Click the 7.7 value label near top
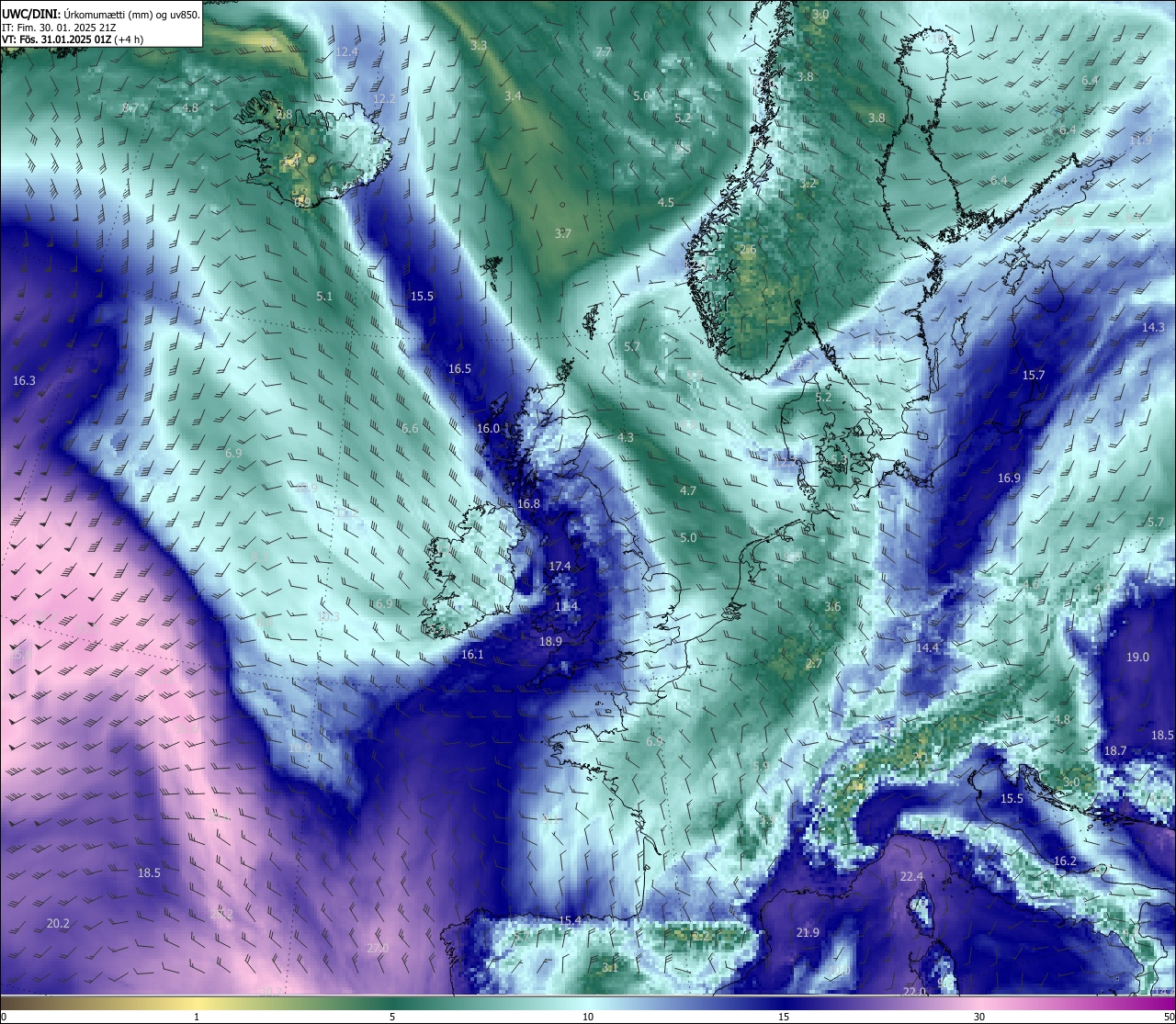The image size is (1176, 1024). click(x=603, y=51)
